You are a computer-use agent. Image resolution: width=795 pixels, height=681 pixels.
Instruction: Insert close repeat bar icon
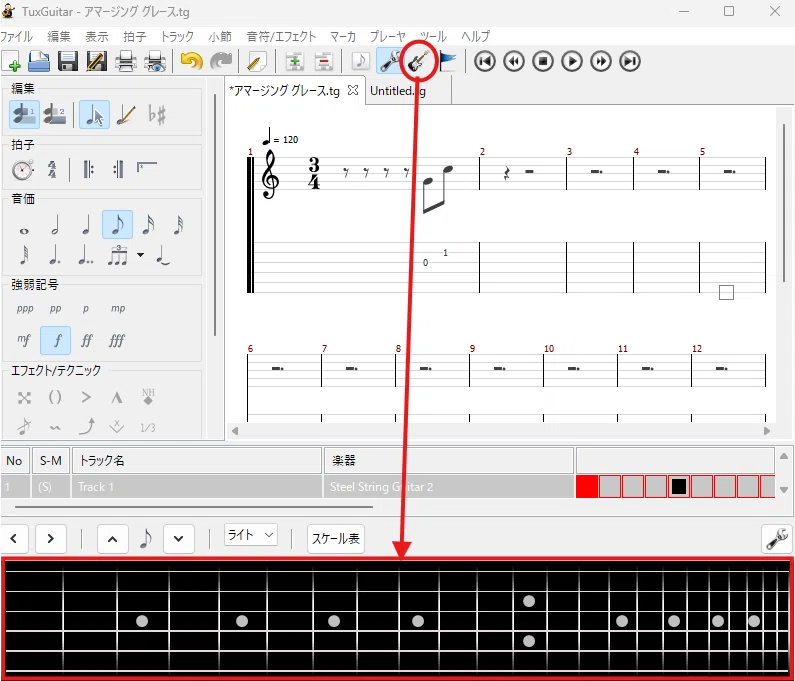pos(118,169)
